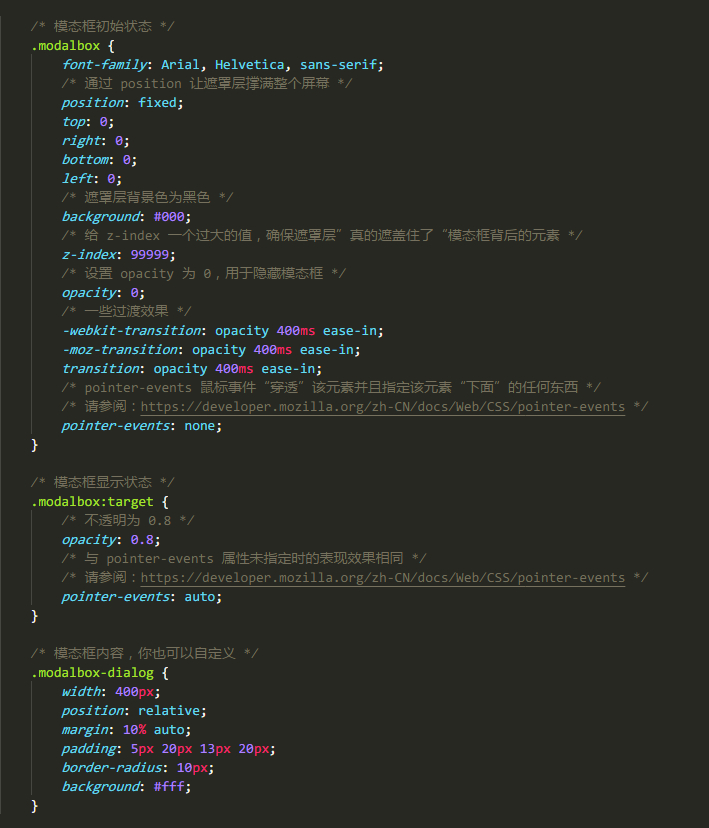The height and width of the screenshot is (828, 709).
Task: Click the -webkit-transition property
Action: [x=131, y=331]
